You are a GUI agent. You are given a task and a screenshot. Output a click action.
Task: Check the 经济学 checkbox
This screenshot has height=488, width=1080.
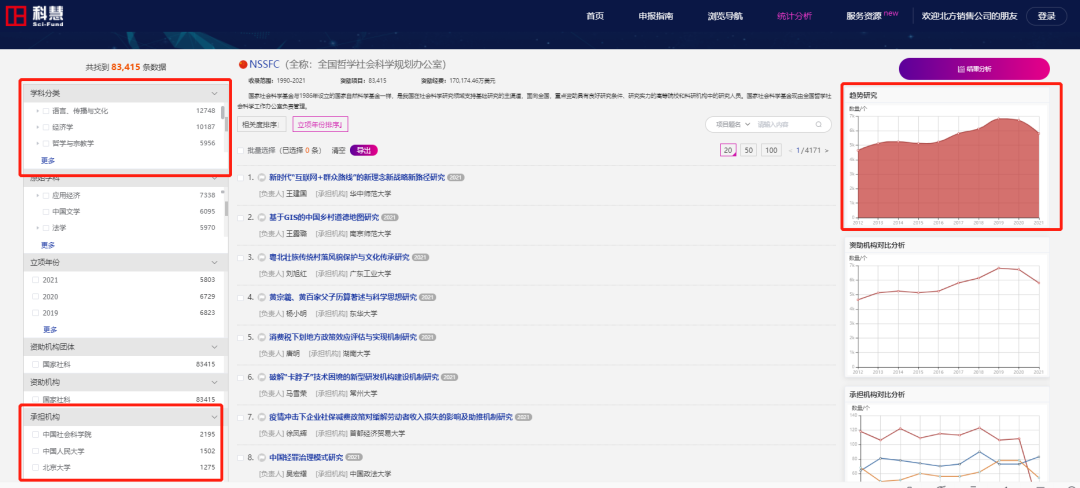point(46,127)
